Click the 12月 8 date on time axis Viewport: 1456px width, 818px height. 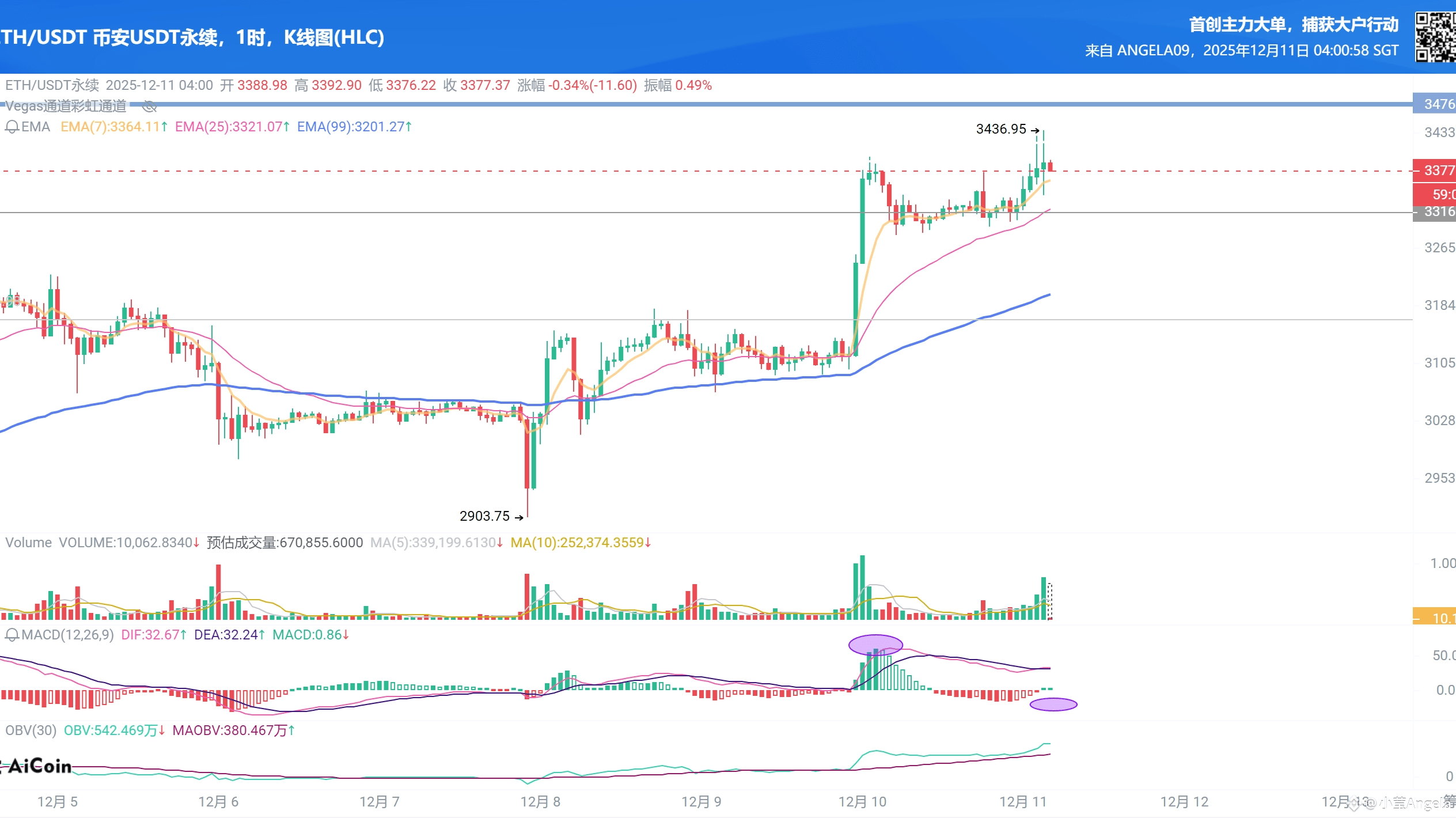(540, 802)
